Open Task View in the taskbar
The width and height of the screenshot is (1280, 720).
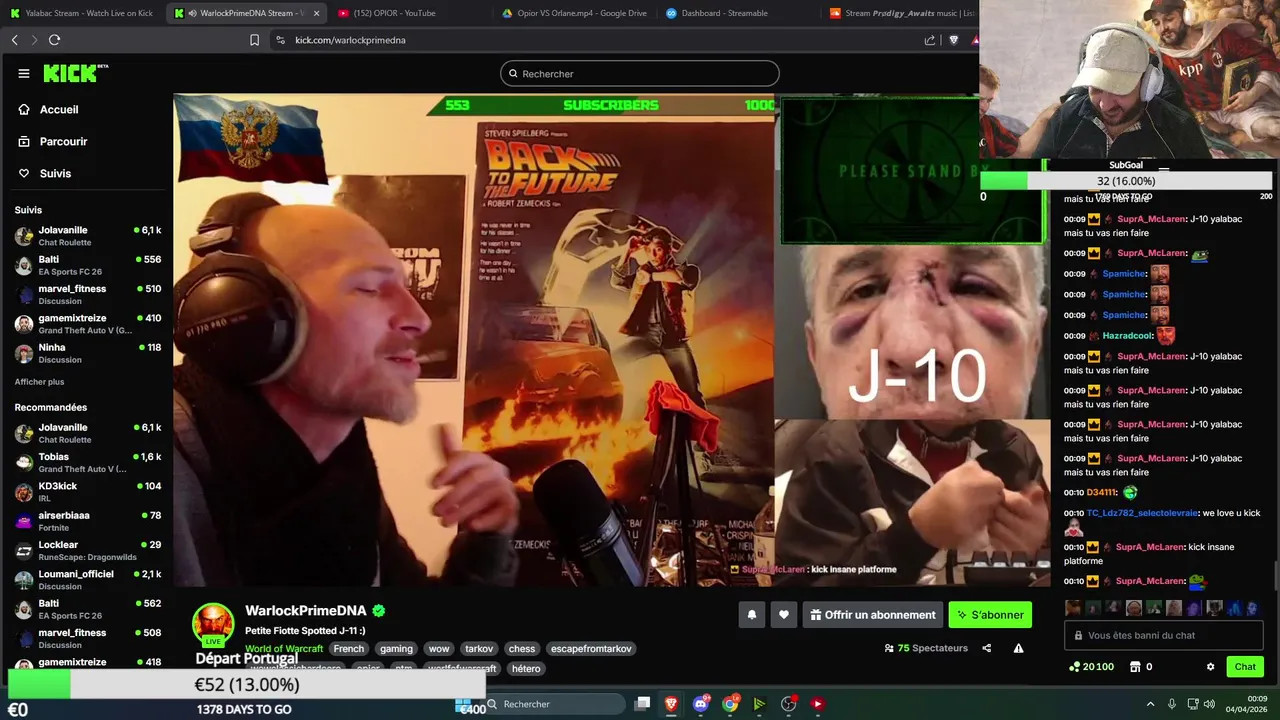tap(643, 704)
